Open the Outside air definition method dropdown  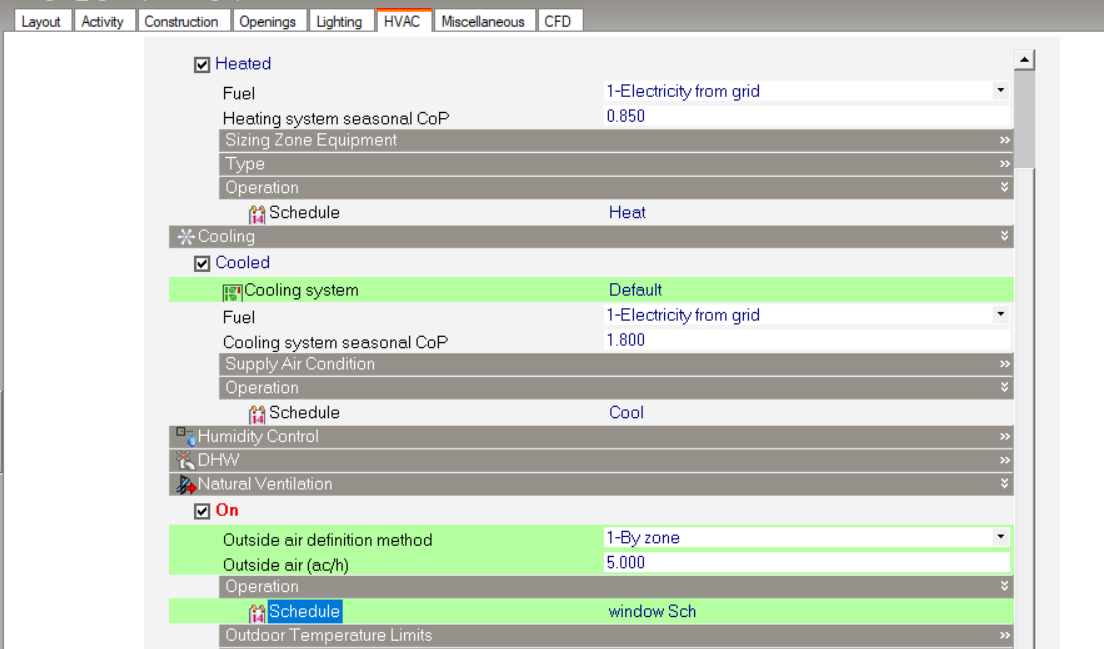coord(1000,537)
